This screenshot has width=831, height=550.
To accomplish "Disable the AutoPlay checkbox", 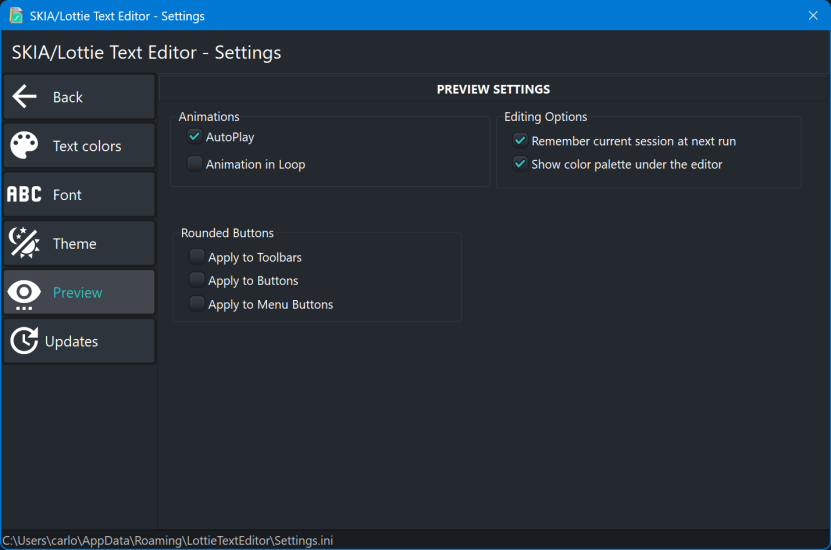I will point(195,136).
